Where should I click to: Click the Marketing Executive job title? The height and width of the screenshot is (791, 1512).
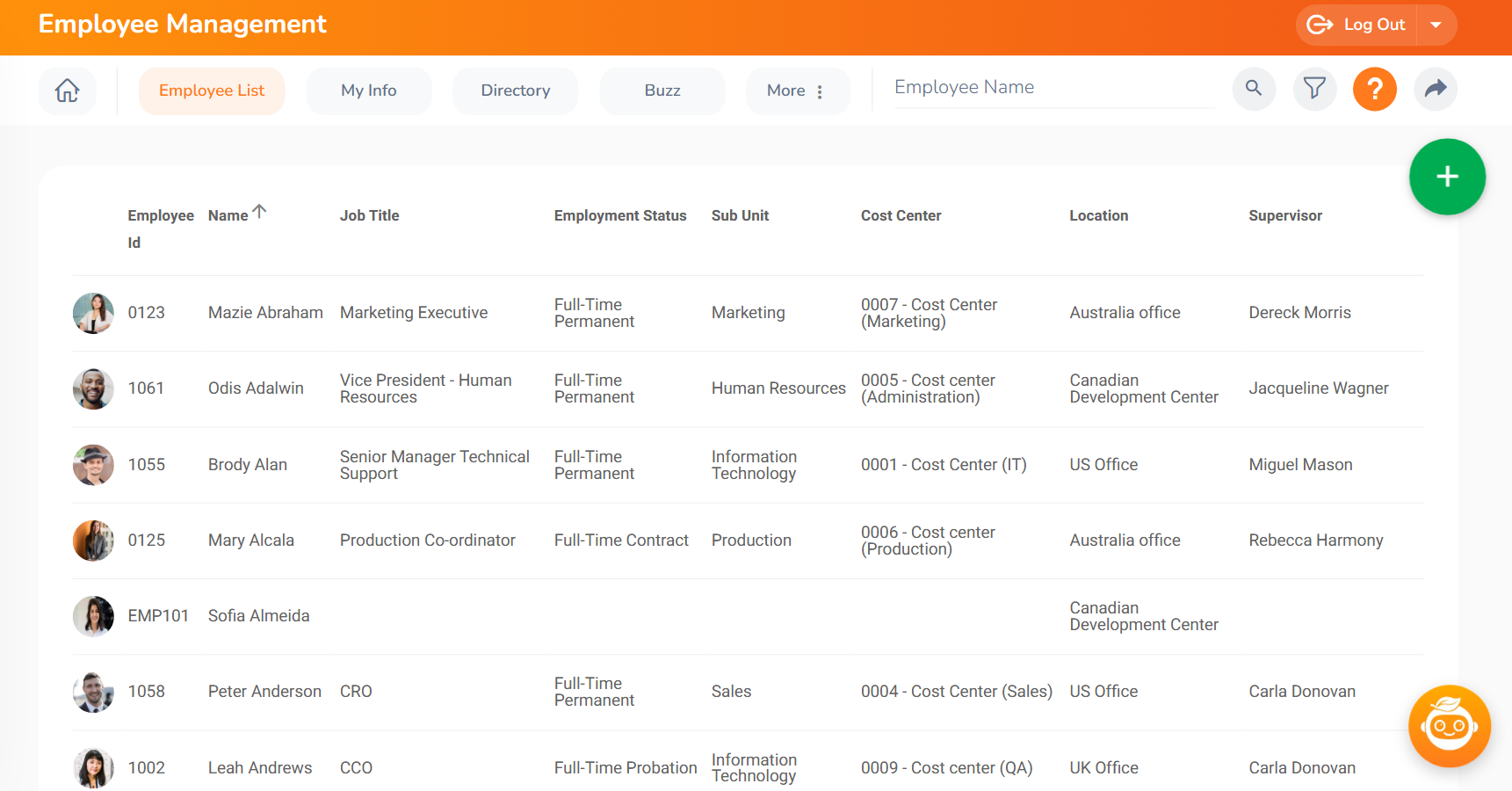click(x=414, y=313)
